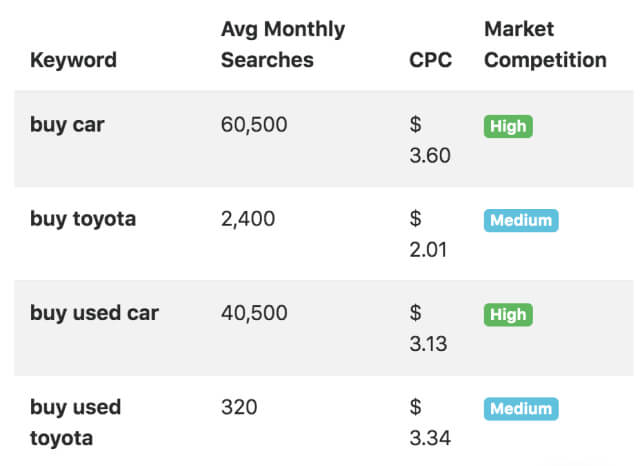Click the $3.13 CPC value
Image resolution: width=640 pixels, height=466 pixels.
(428, 329)
